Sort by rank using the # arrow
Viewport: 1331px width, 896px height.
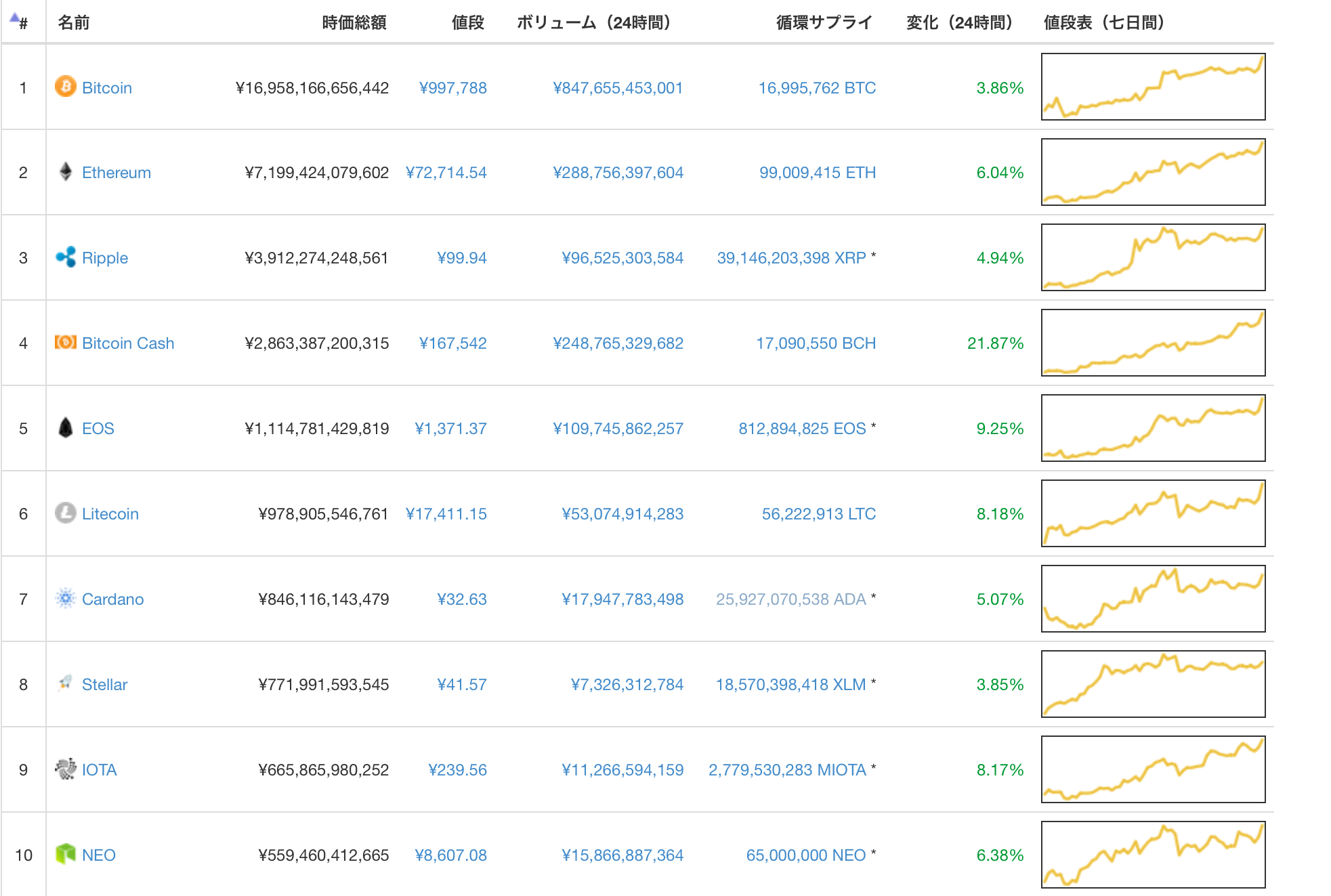19,22
